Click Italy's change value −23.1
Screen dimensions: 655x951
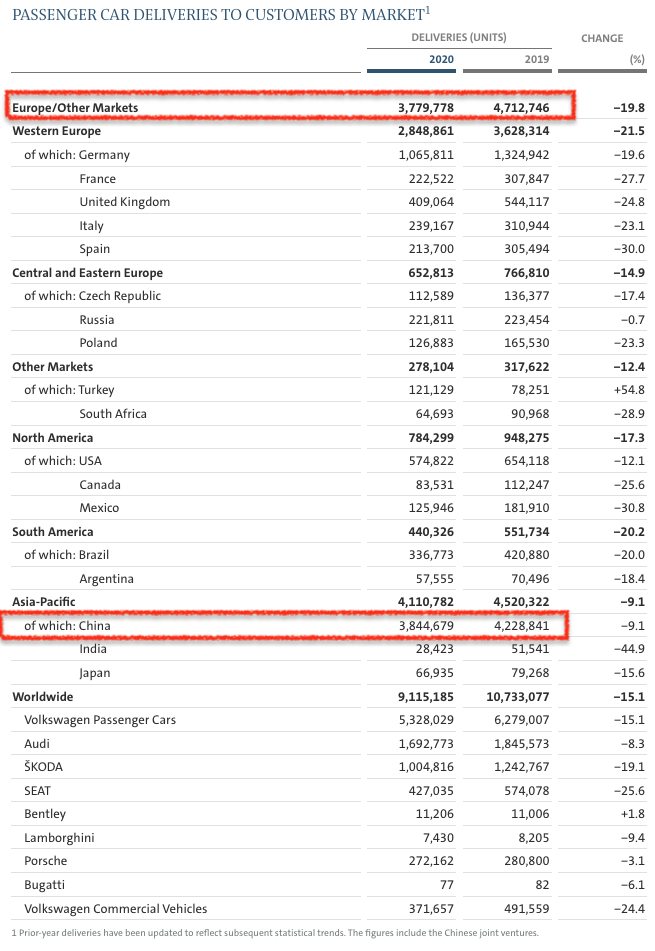click(629, 226)
